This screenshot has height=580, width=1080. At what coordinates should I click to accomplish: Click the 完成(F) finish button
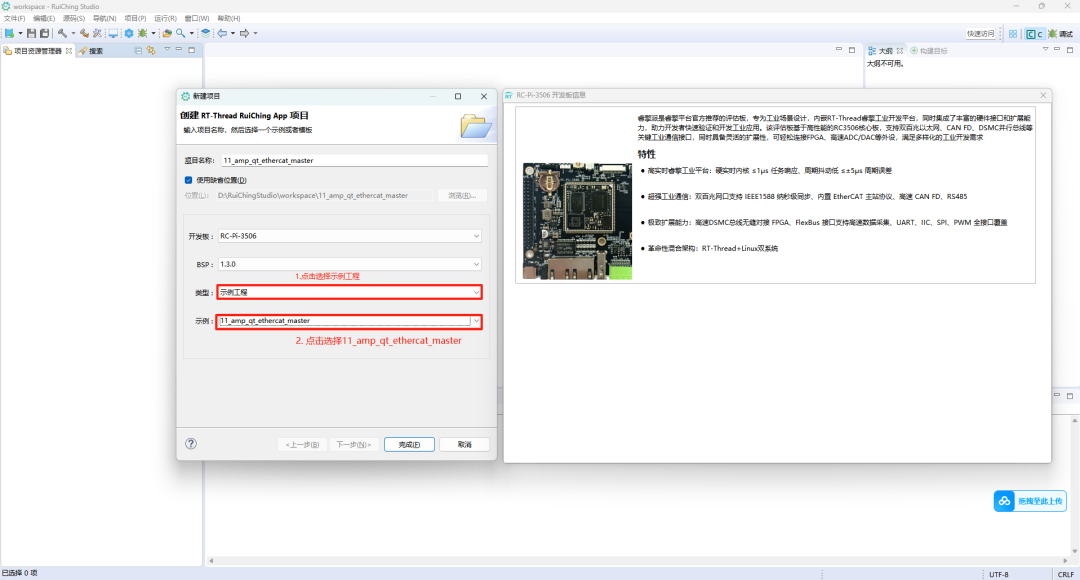tap(409, 445)
